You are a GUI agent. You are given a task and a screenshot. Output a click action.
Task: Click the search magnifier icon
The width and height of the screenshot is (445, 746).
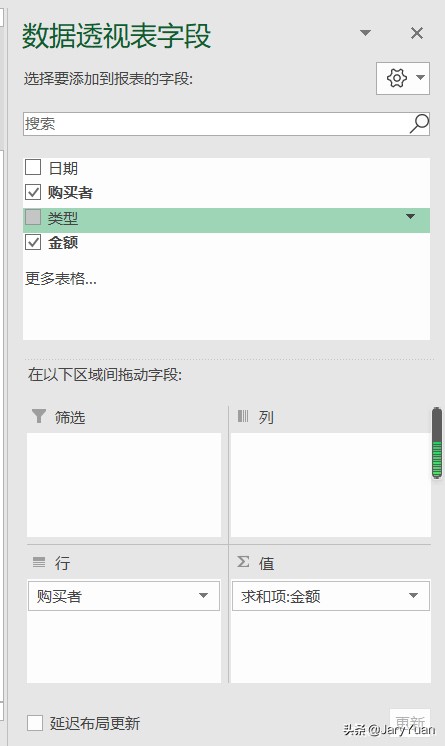pyautogui.click(x=419, y=124)
